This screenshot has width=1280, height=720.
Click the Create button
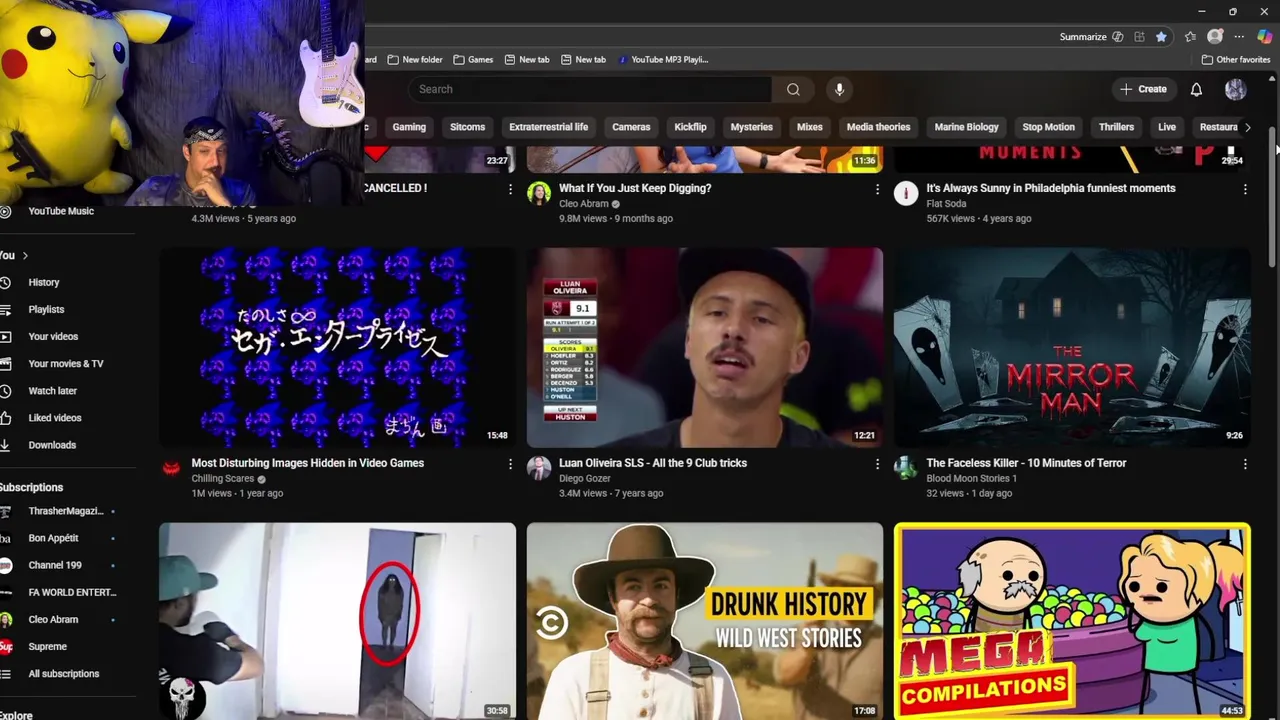1143,89
